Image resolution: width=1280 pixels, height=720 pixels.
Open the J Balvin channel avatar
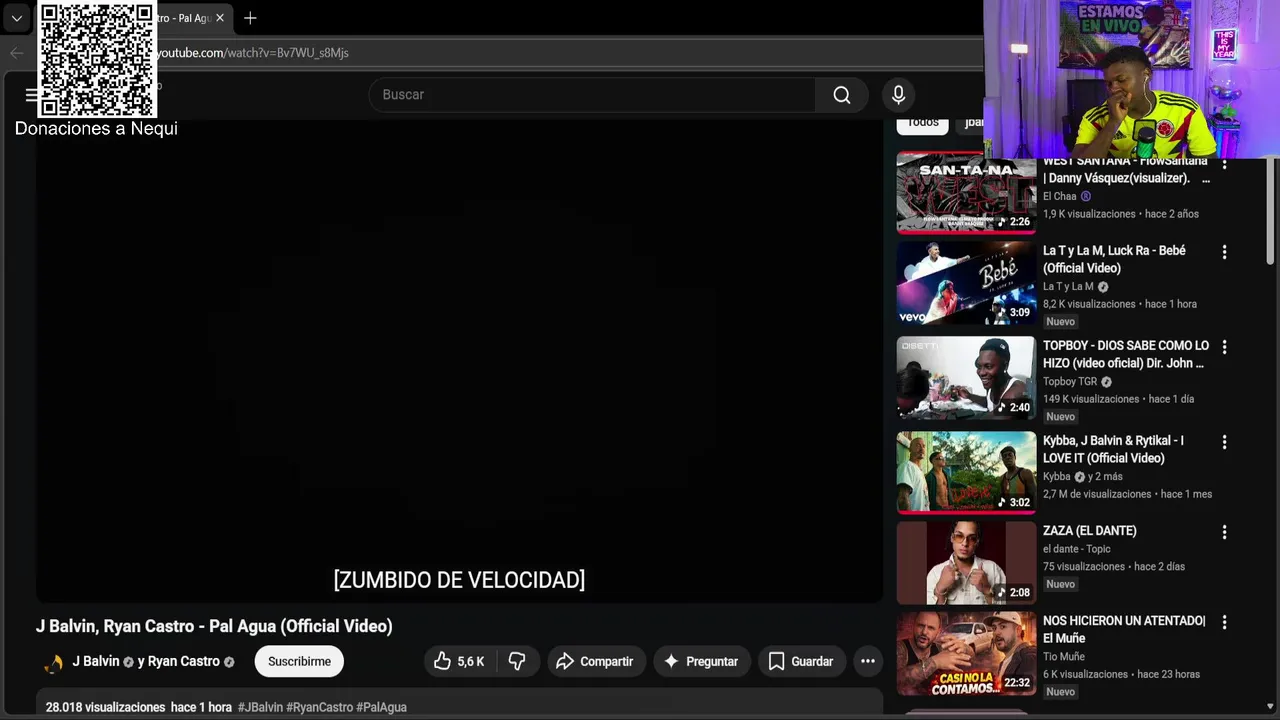(x=53, y=662)
